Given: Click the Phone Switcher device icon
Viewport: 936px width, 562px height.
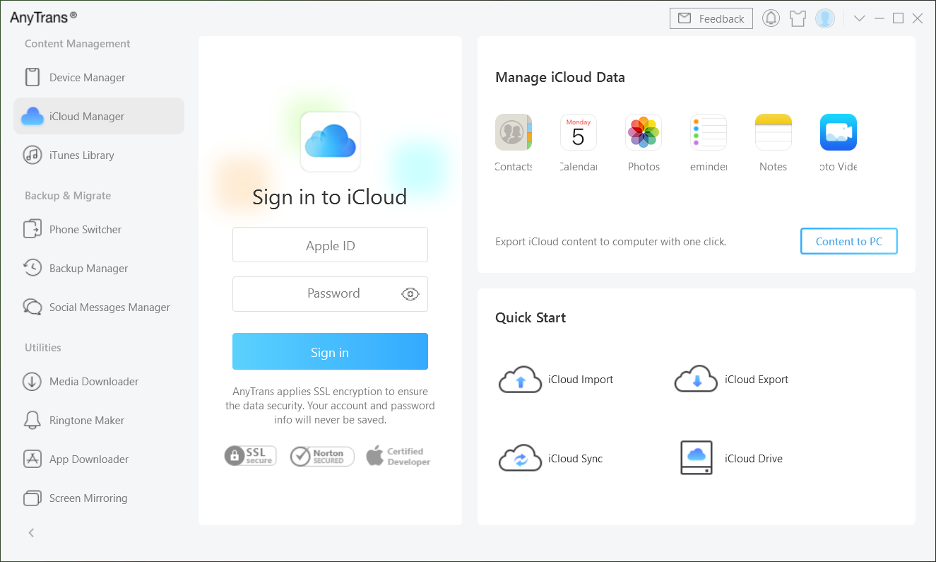Looking at the screenshot, I should point(32,229).
